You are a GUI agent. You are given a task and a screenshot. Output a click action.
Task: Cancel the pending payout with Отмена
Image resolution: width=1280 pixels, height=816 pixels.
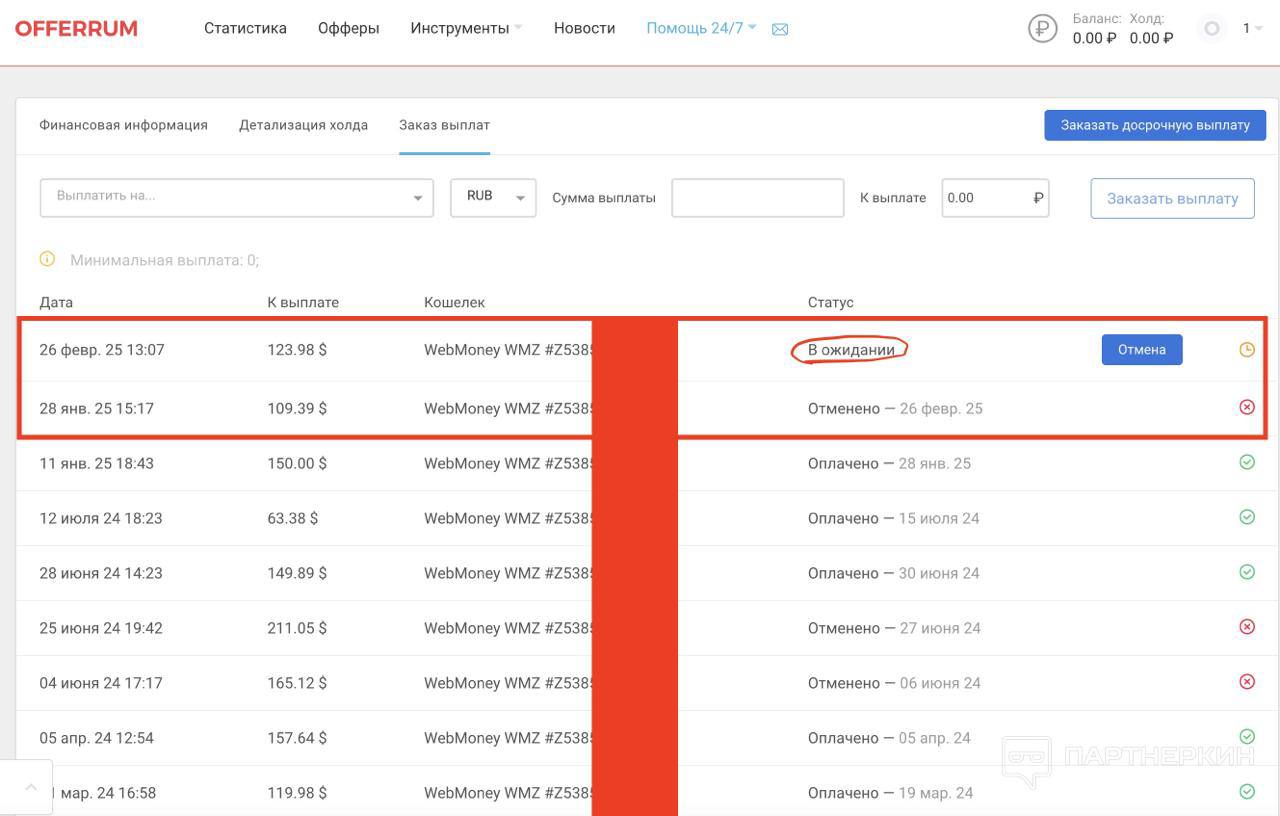pyautogui.click(x=1141, y=350)
